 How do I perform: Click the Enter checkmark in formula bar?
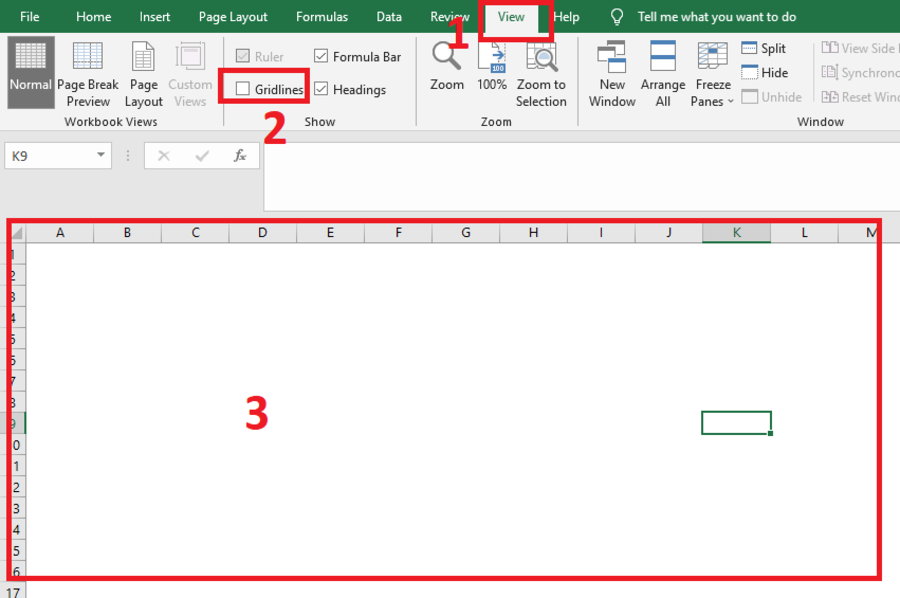pyautogui.click(x=202, y=156)
